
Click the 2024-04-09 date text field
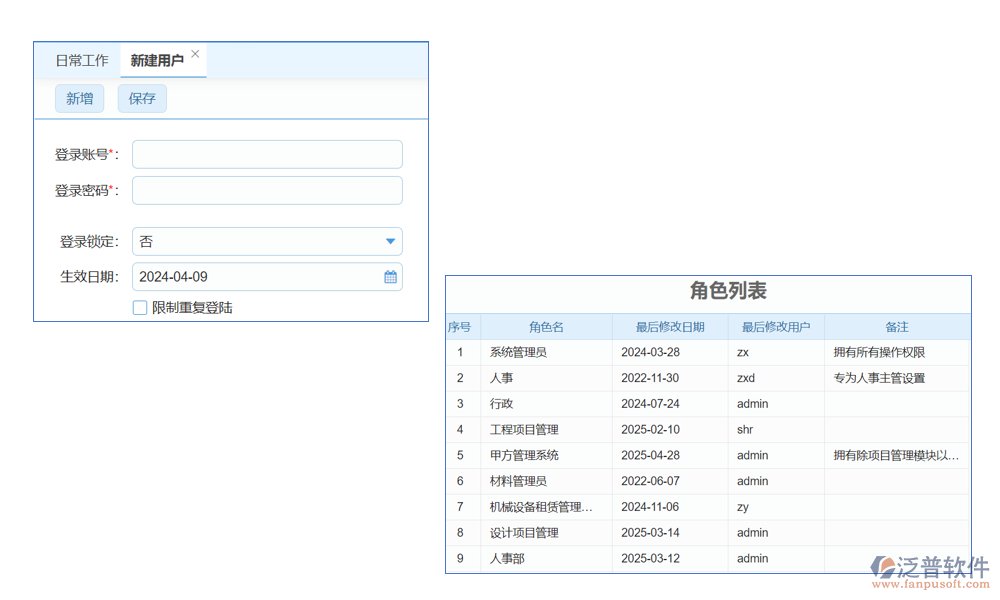255,277
